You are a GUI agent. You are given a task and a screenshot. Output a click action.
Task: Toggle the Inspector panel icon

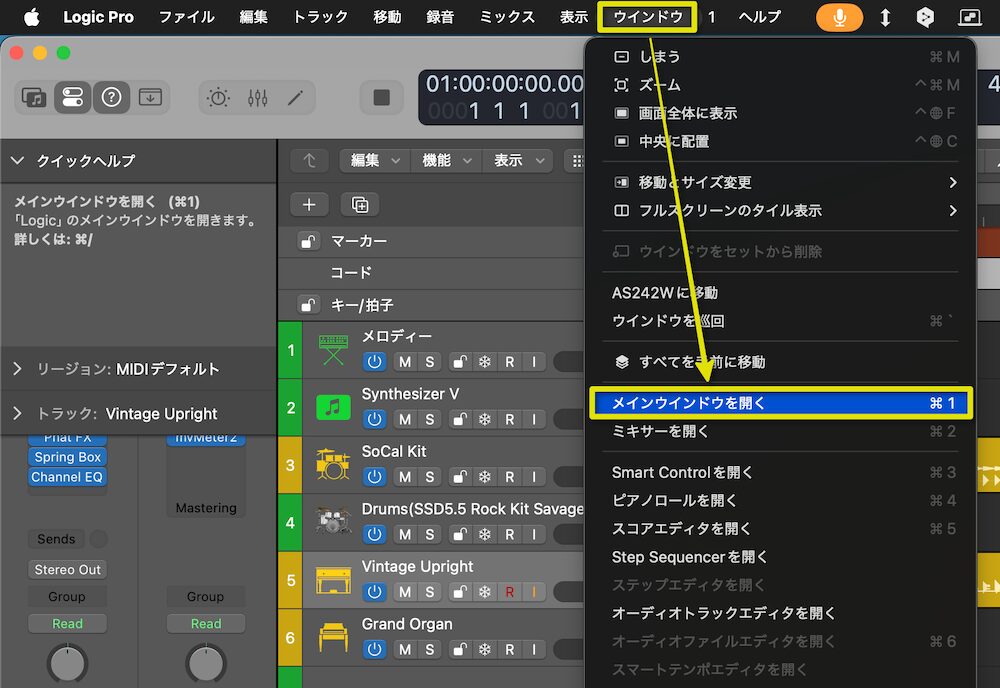coord(72,97)
